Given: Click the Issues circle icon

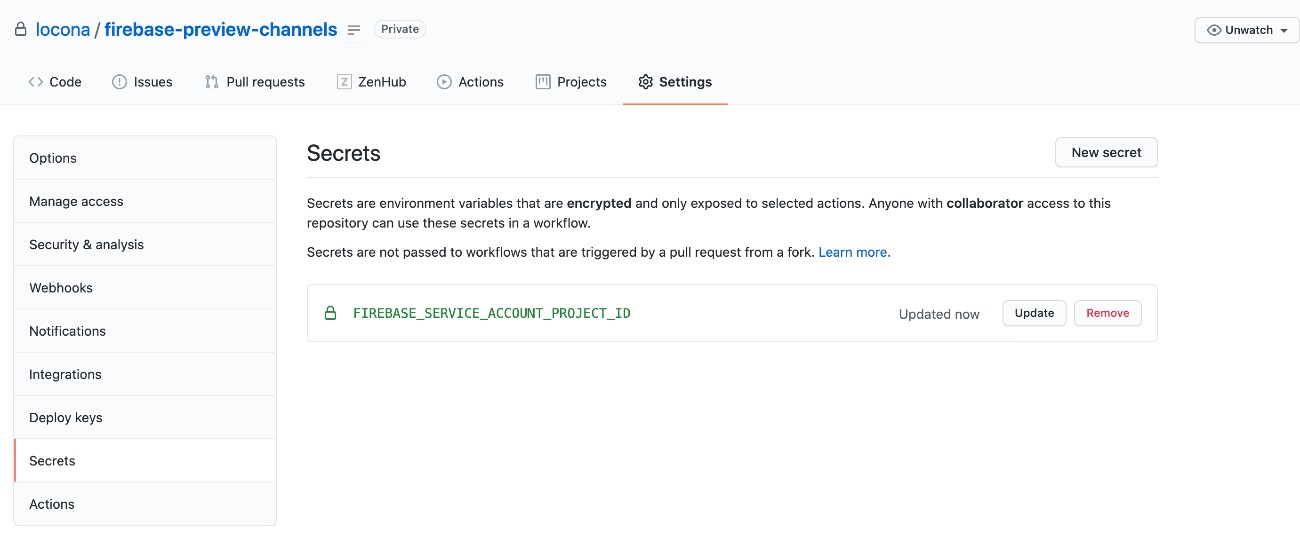Looking at the screenshot, I should coord(120,82).
